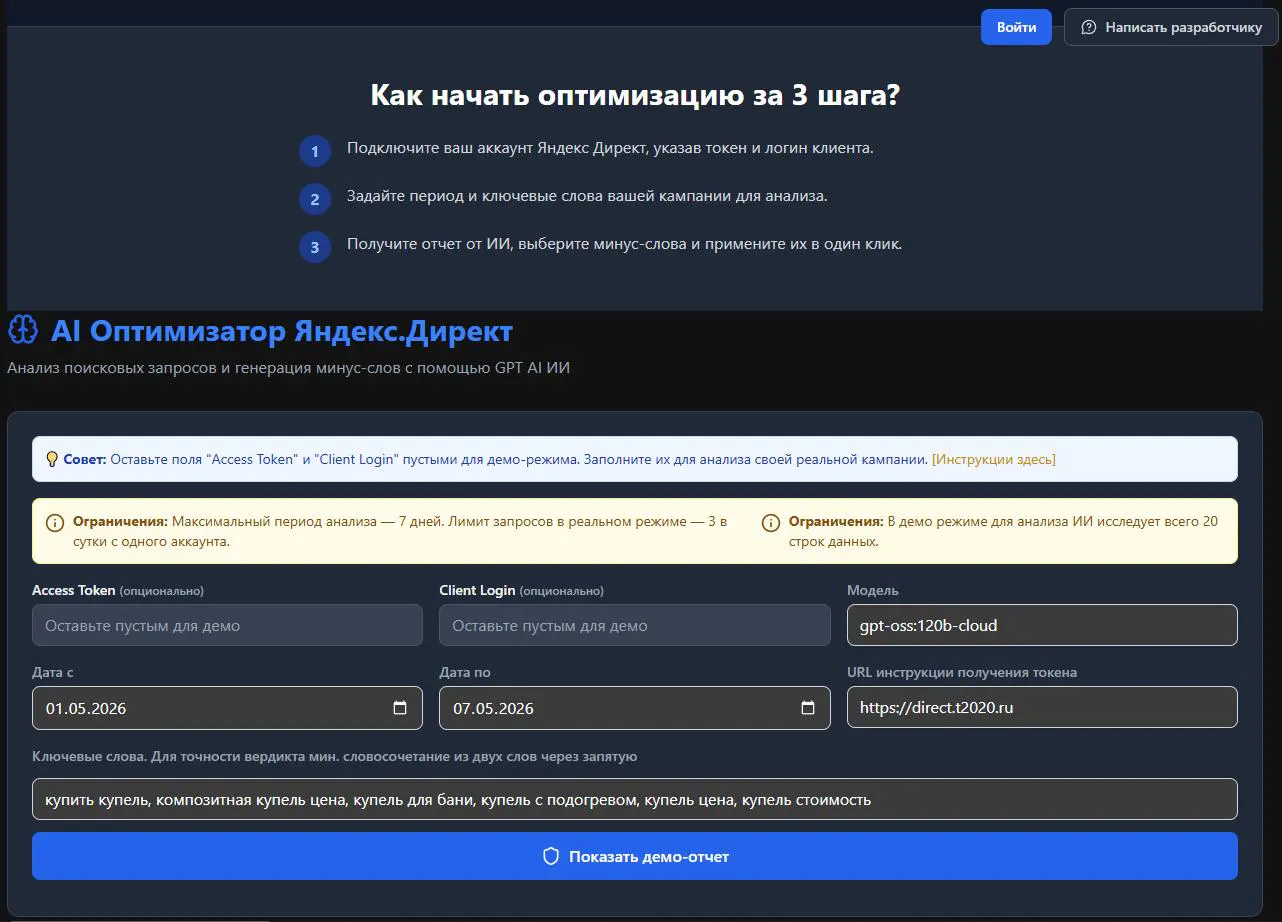
Task: Click the numbered circle for step 2
Action: pyautogui.click(x=315, y=199)
